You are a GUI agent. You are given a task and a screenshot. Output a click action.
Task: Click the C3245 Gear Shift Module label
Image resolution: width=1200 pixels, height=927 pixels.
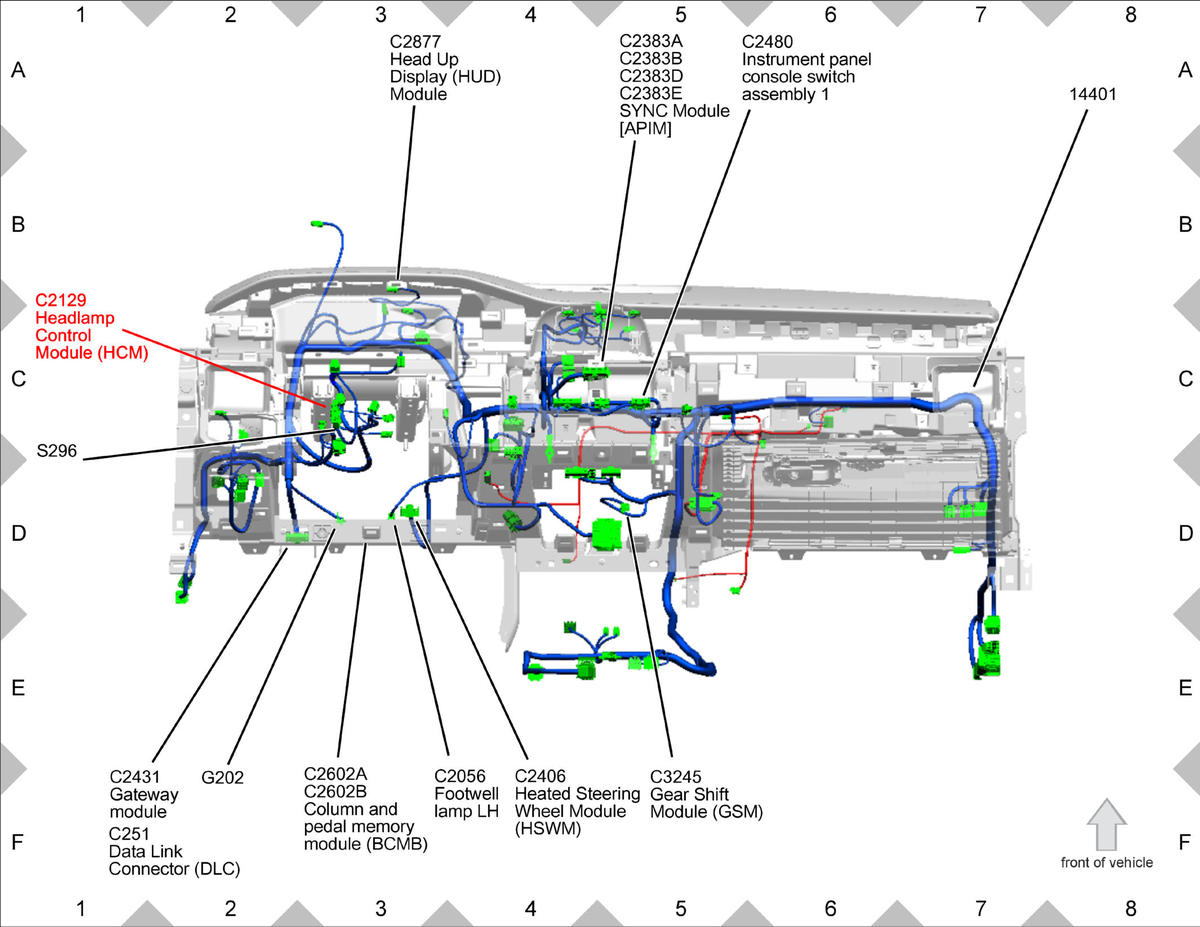[x=706, y=794]
